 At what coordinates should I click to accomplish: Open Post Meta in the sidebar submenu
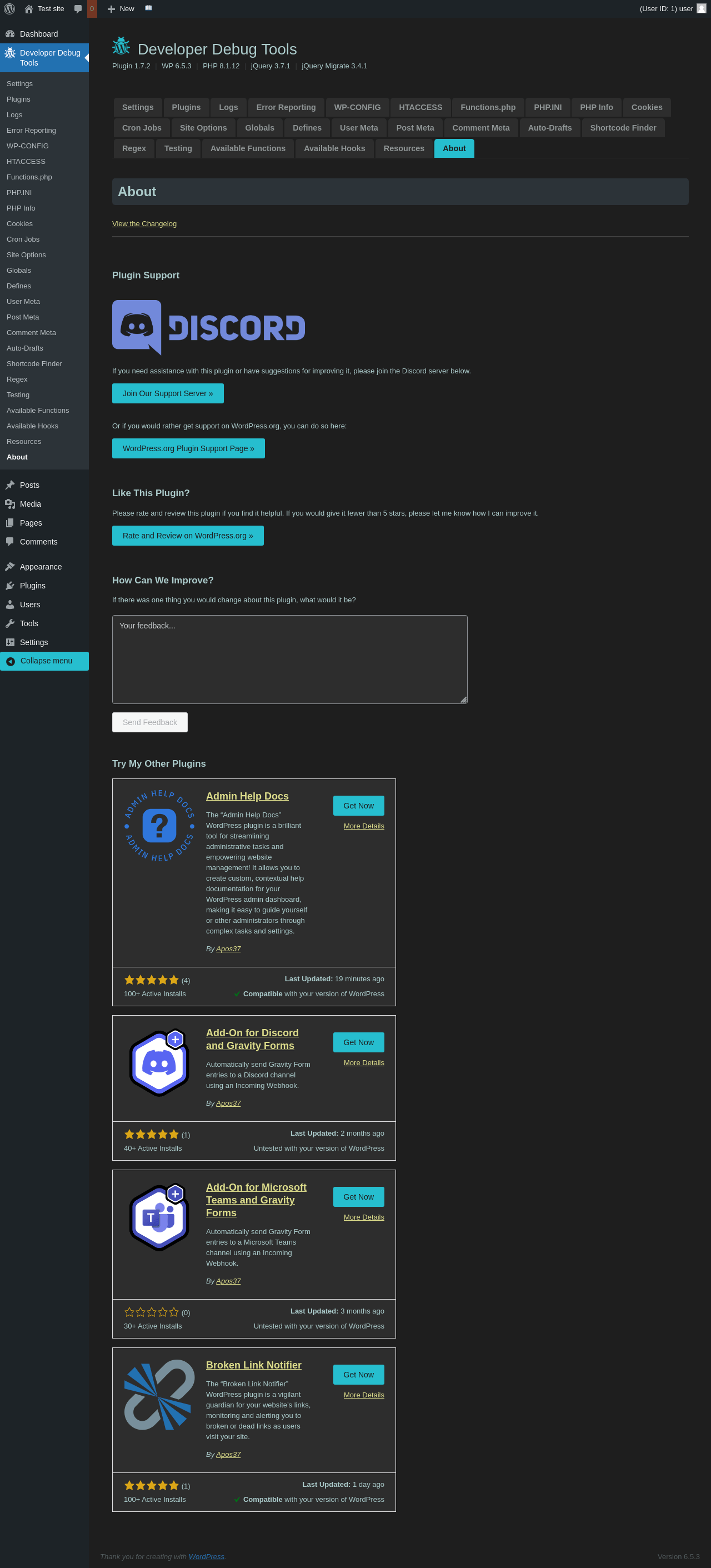(x=23, y=317)
